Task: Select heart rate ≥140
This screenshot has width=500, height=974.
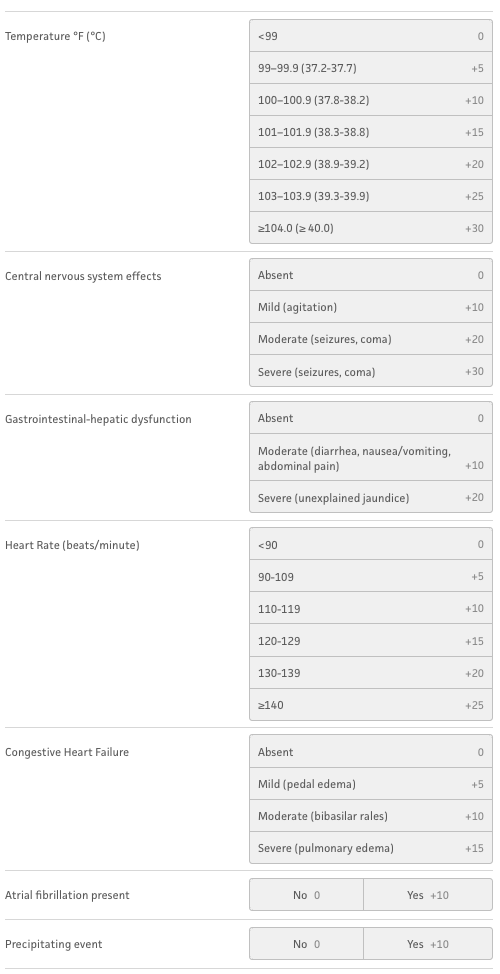Action: (371, 704)
